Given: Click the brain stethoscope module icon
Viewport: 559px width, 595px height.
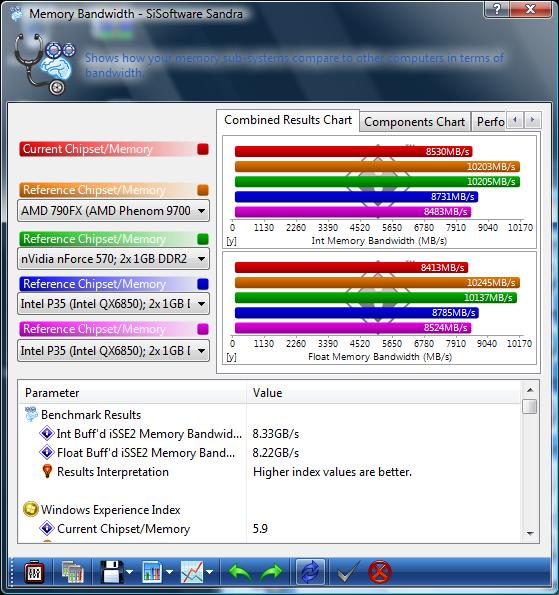Looking at the screenshot, I should pos(44,64).
